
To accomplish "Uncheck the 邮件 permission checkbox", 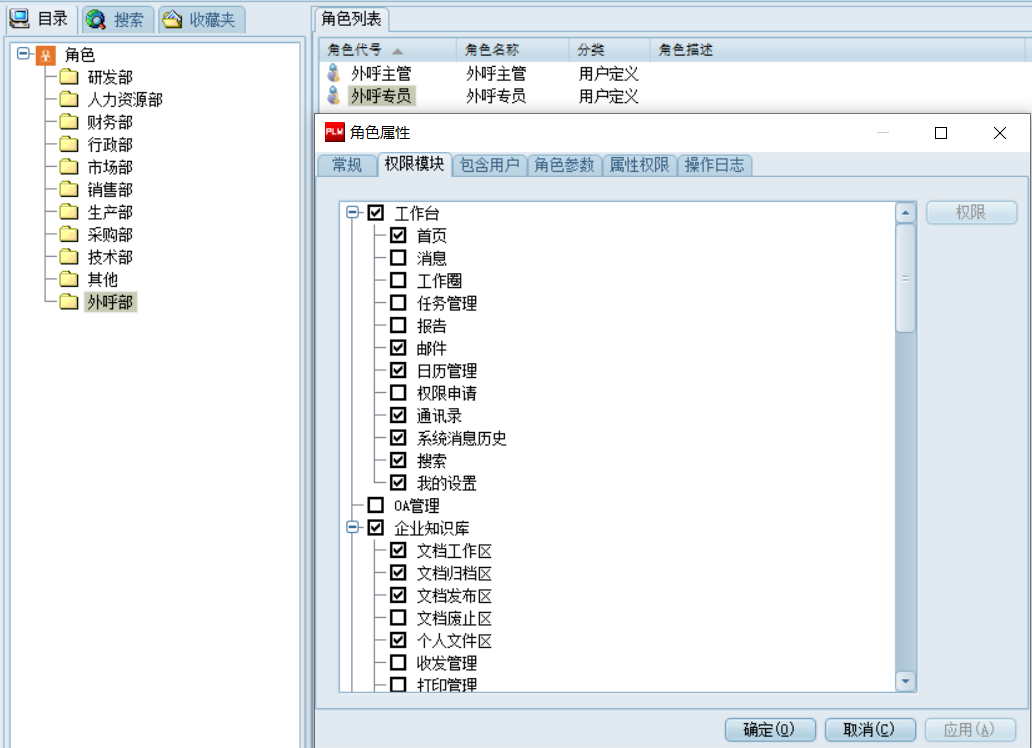I will click(398, 348).
